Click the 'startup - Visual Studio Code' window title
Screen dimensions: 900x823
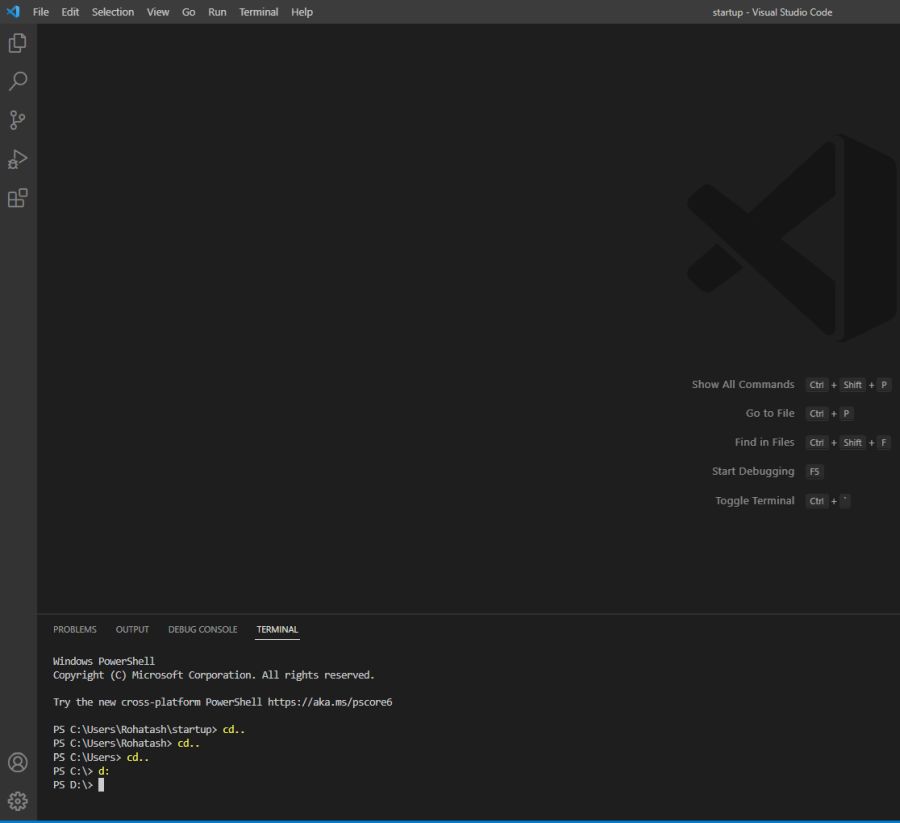(772, 12)
